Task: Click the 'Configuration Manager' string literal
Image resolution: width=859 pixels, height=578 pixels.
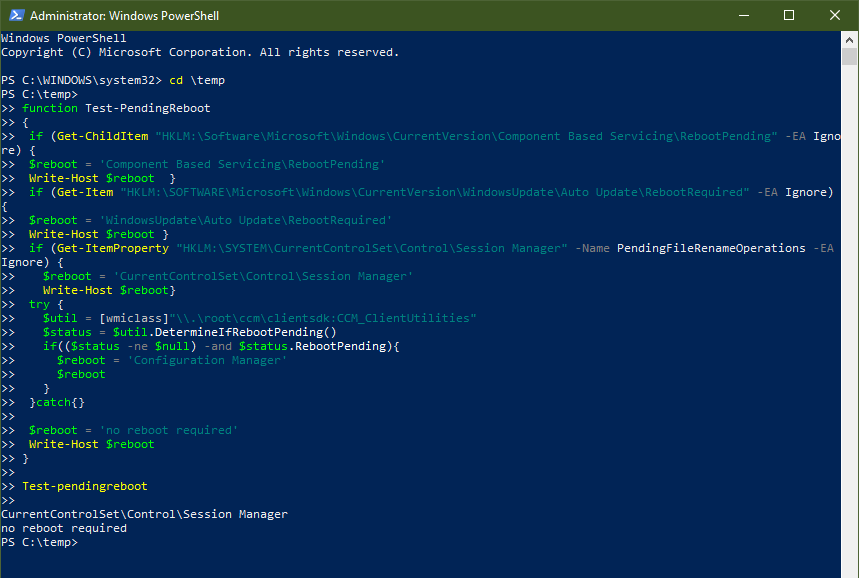Action: click(x=207, y=360)
